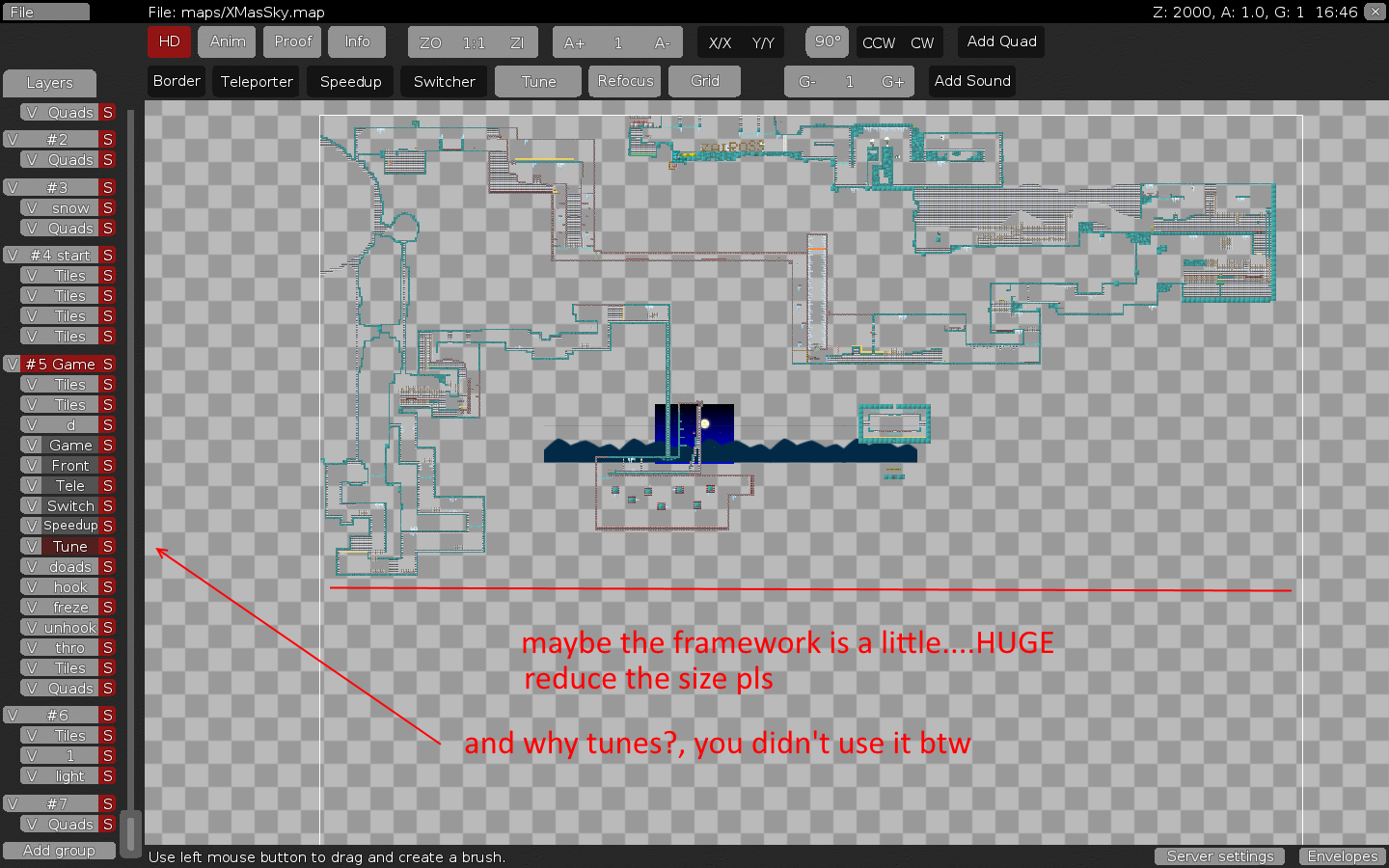Screen dimensions: 1389x868
Task: Zoom out with the ZO button
Action: pyautogui.click(x=430, y=42)
